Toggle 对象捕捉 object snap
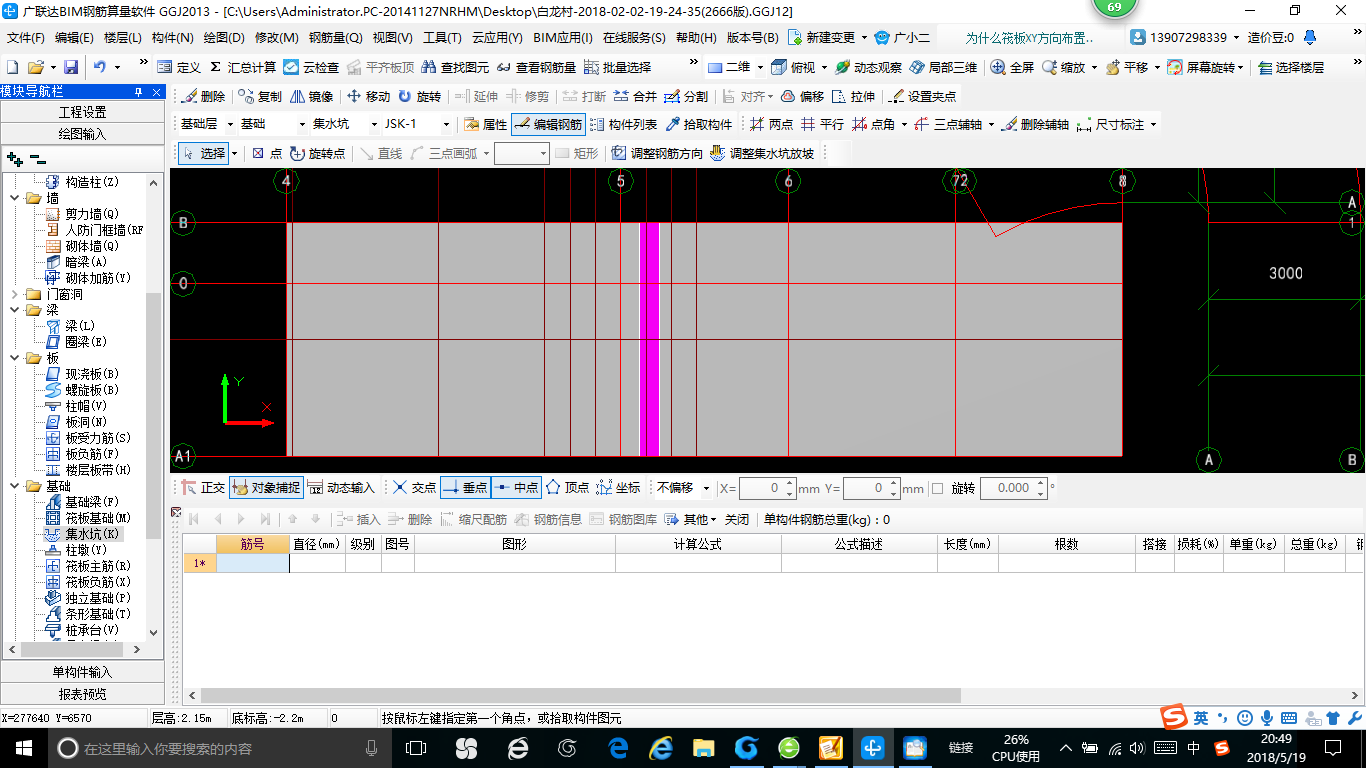The height and width of the screenshot is (768, 1366). click(266, 487)
